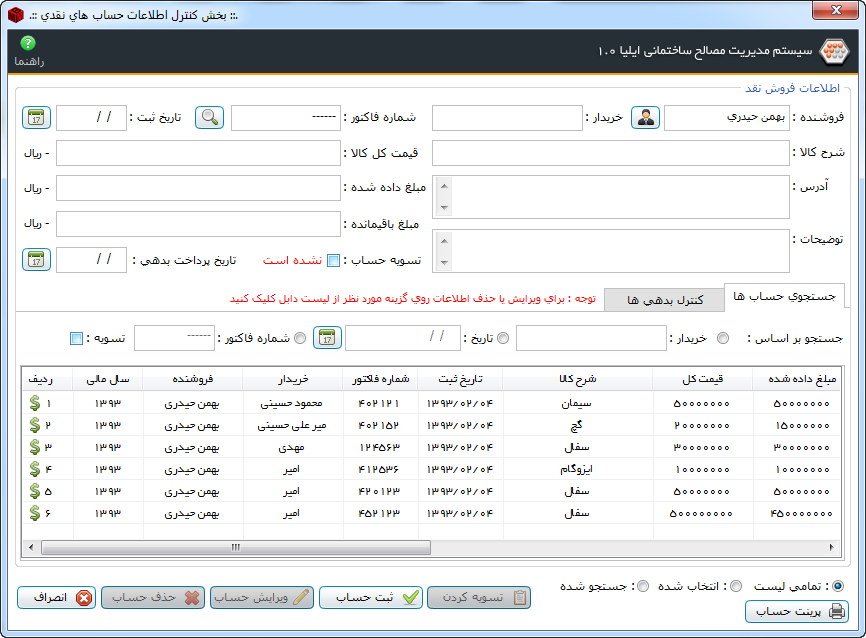Open calendar for debt payment date
The height and width of the screenshot is (638, 866).
(x=36, y=260)
